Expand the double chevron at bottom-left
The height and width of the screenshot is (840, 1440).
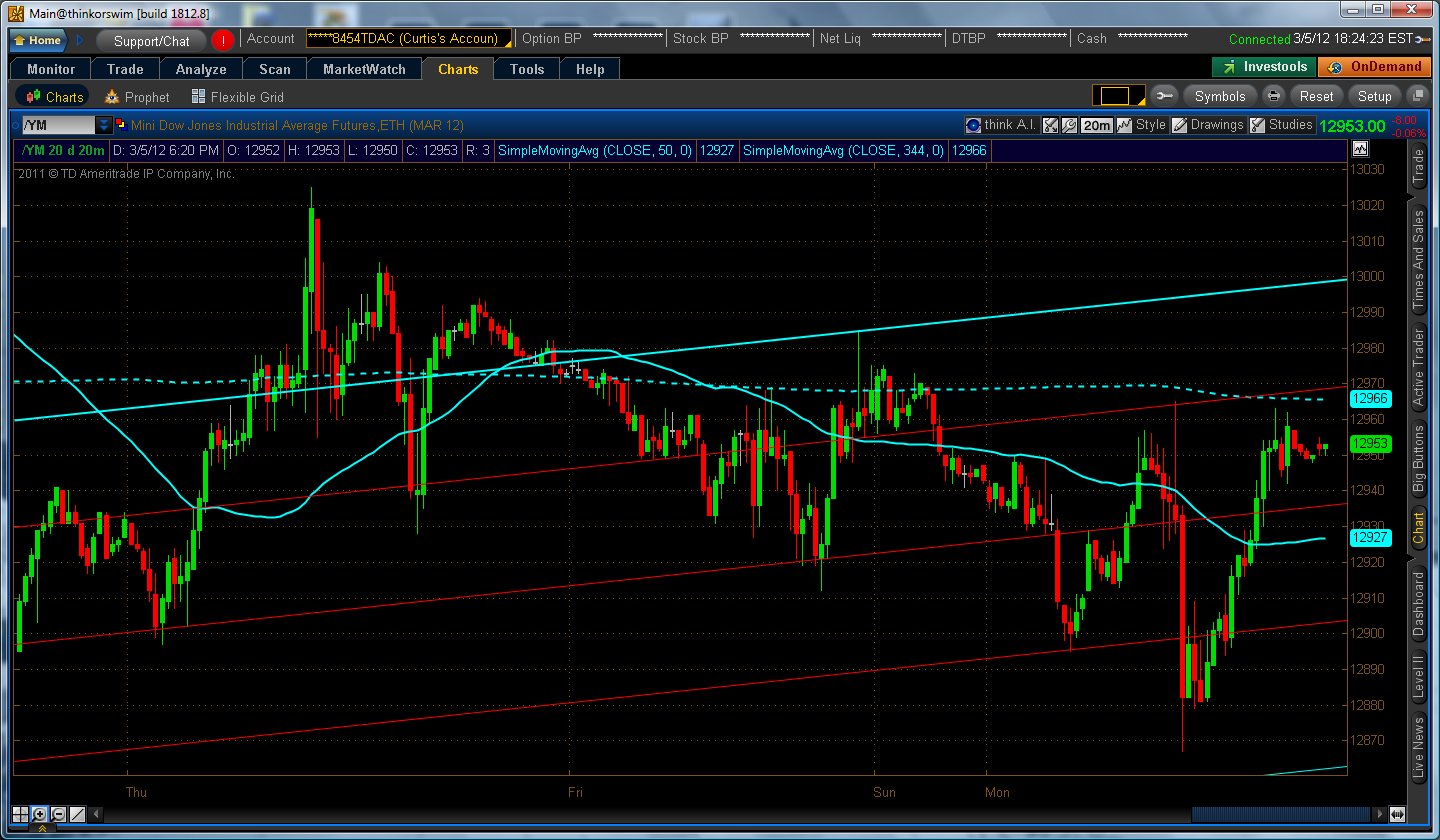click(42, 829)
